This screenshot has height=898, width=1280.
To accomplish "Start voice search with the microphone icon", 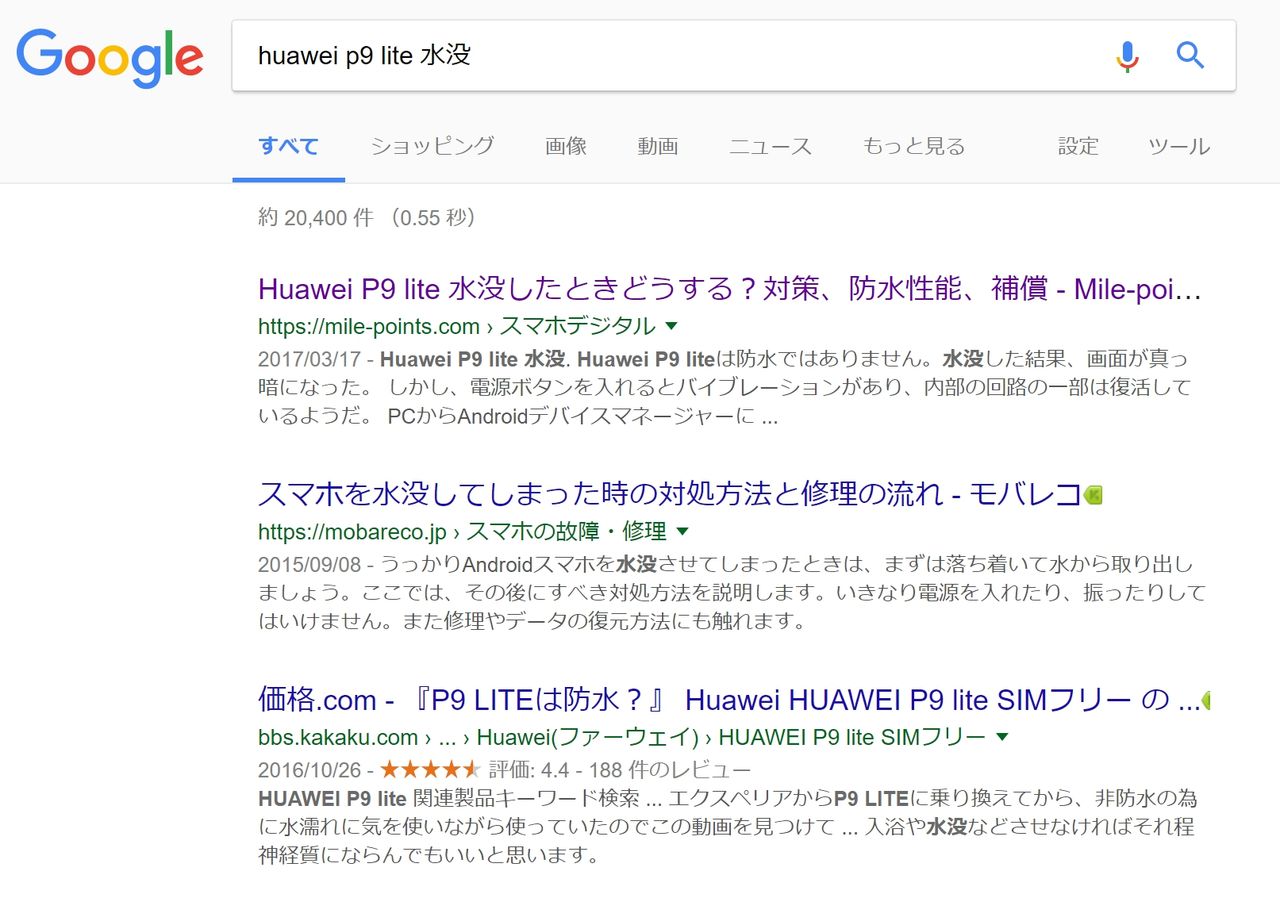I will [1127, 56].
